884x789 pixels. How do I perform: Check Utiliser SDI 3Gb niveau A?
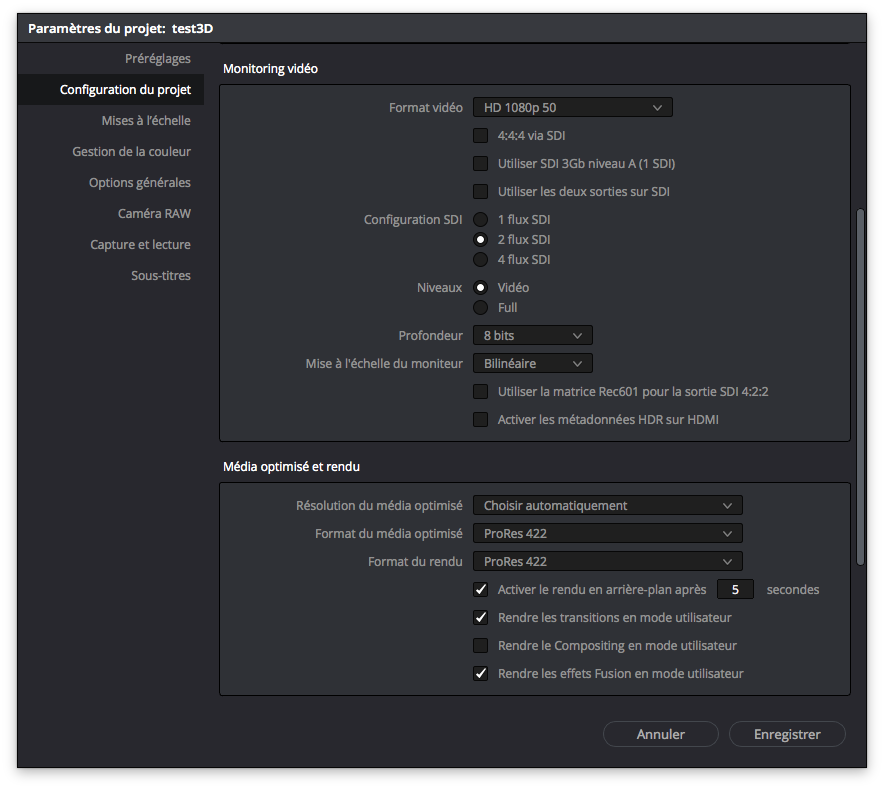(x=481, y=163)
